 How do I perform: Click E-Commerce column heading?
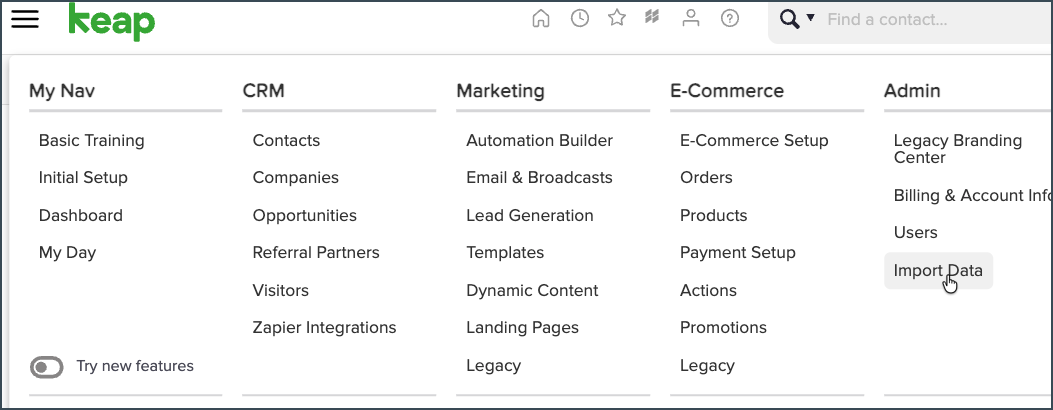(x=727, y=91)
